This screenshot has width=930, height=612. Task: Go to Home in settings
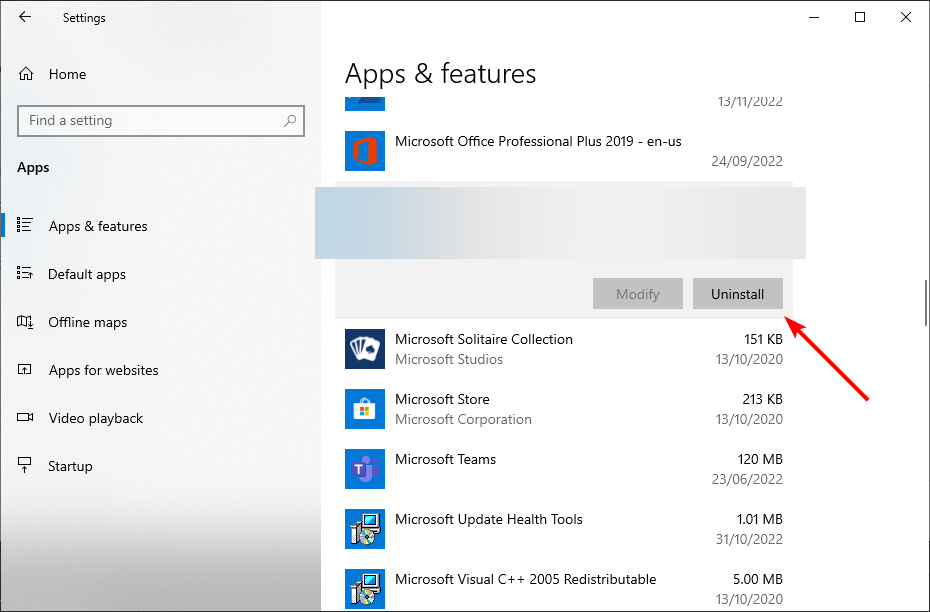67,74
